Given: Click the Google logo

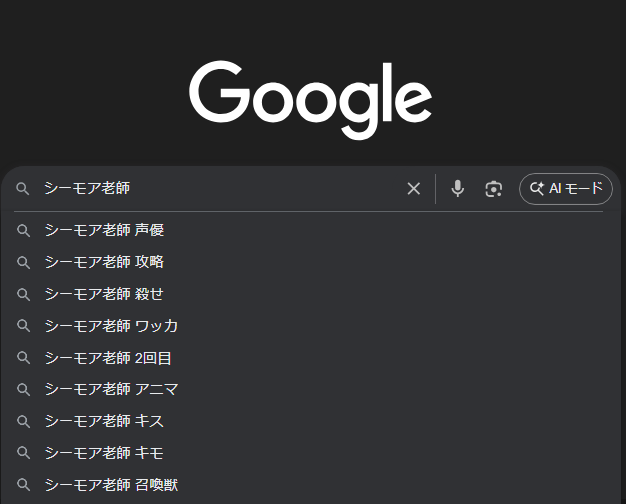Looking at the screenshot, I should [x=311, y=99].
